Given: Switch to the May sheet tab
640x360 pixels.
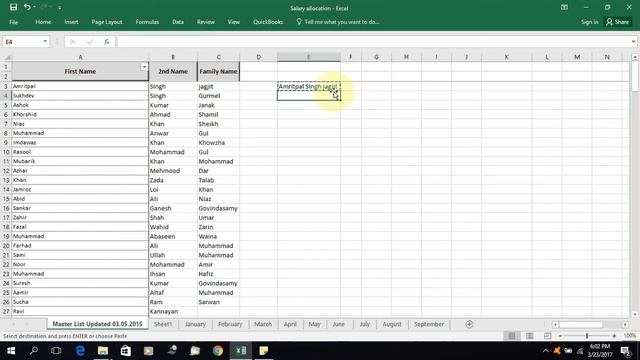Looking at the screenshot, I should tap(314, 324).
